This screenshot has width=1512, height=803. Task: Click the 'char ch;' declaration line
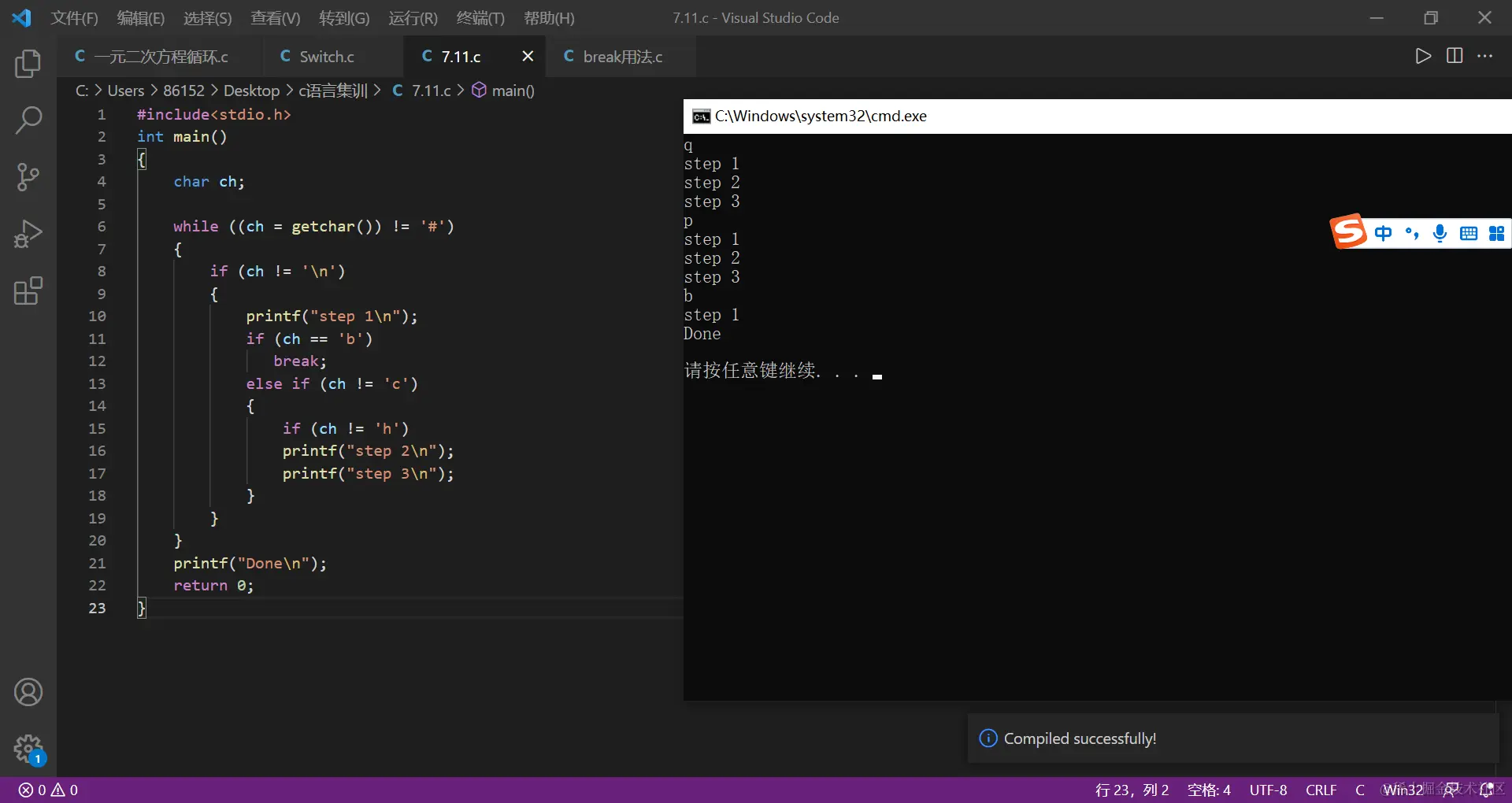coord(209,182)
